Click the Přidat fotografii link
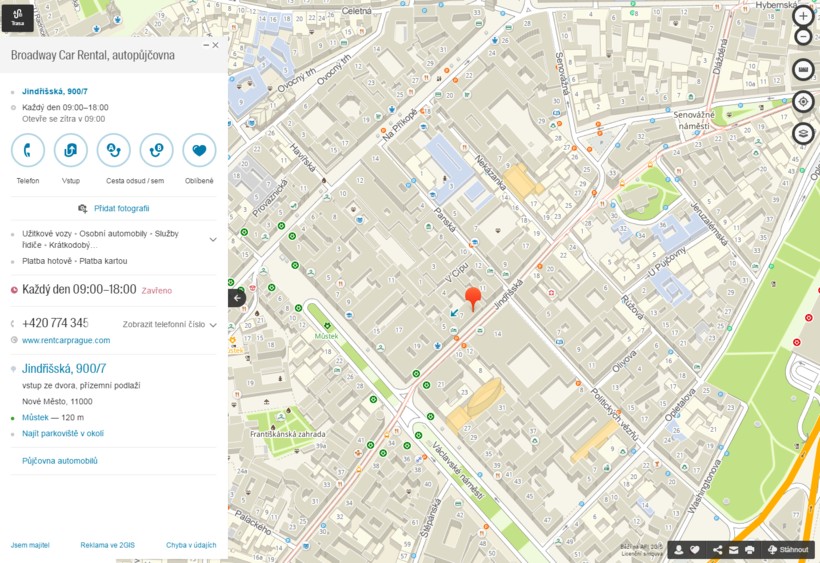This screenshot has height=563, width=820. (122, 209)
